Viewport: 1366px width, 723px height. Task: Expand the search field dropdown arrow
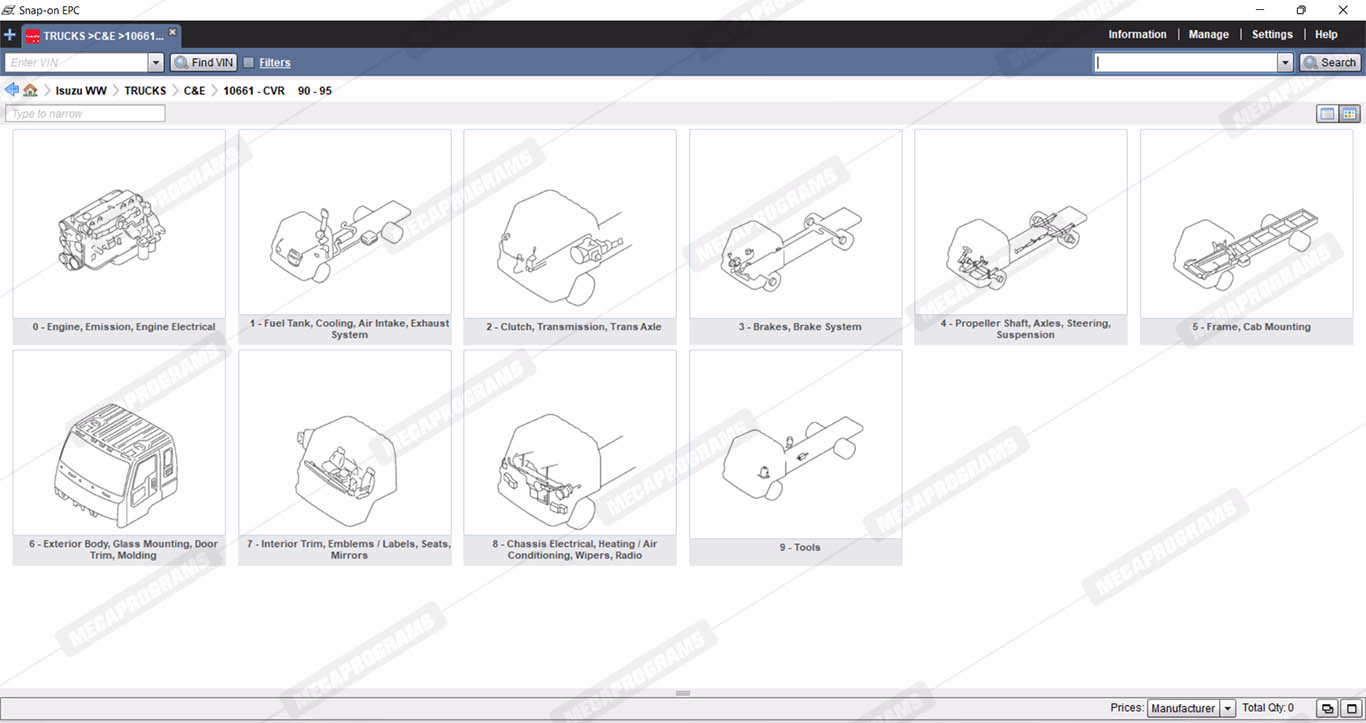pyautogui.click(x=1285, y=62)
